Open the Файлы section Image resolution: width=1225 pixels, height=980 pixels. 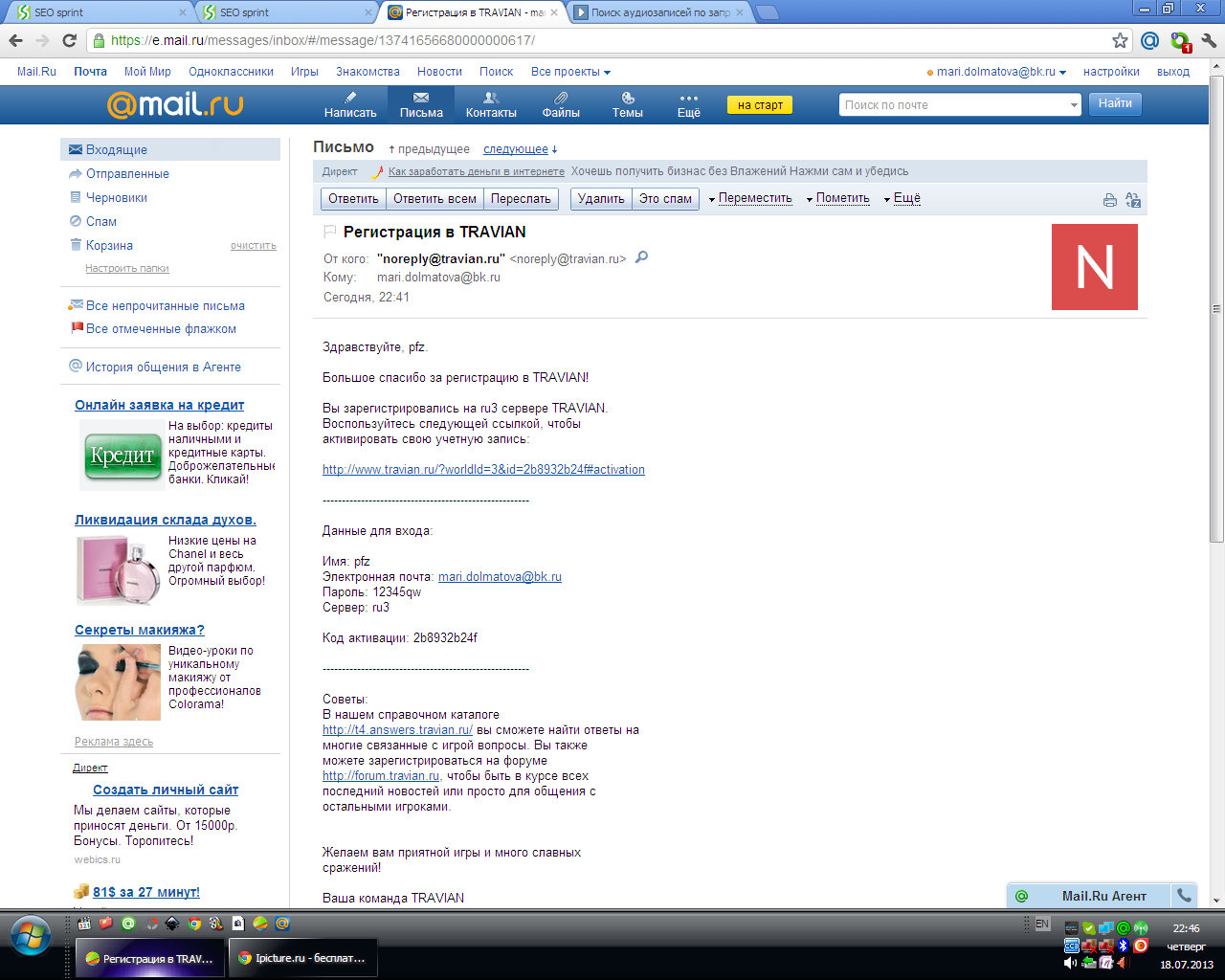click(561, 104)
